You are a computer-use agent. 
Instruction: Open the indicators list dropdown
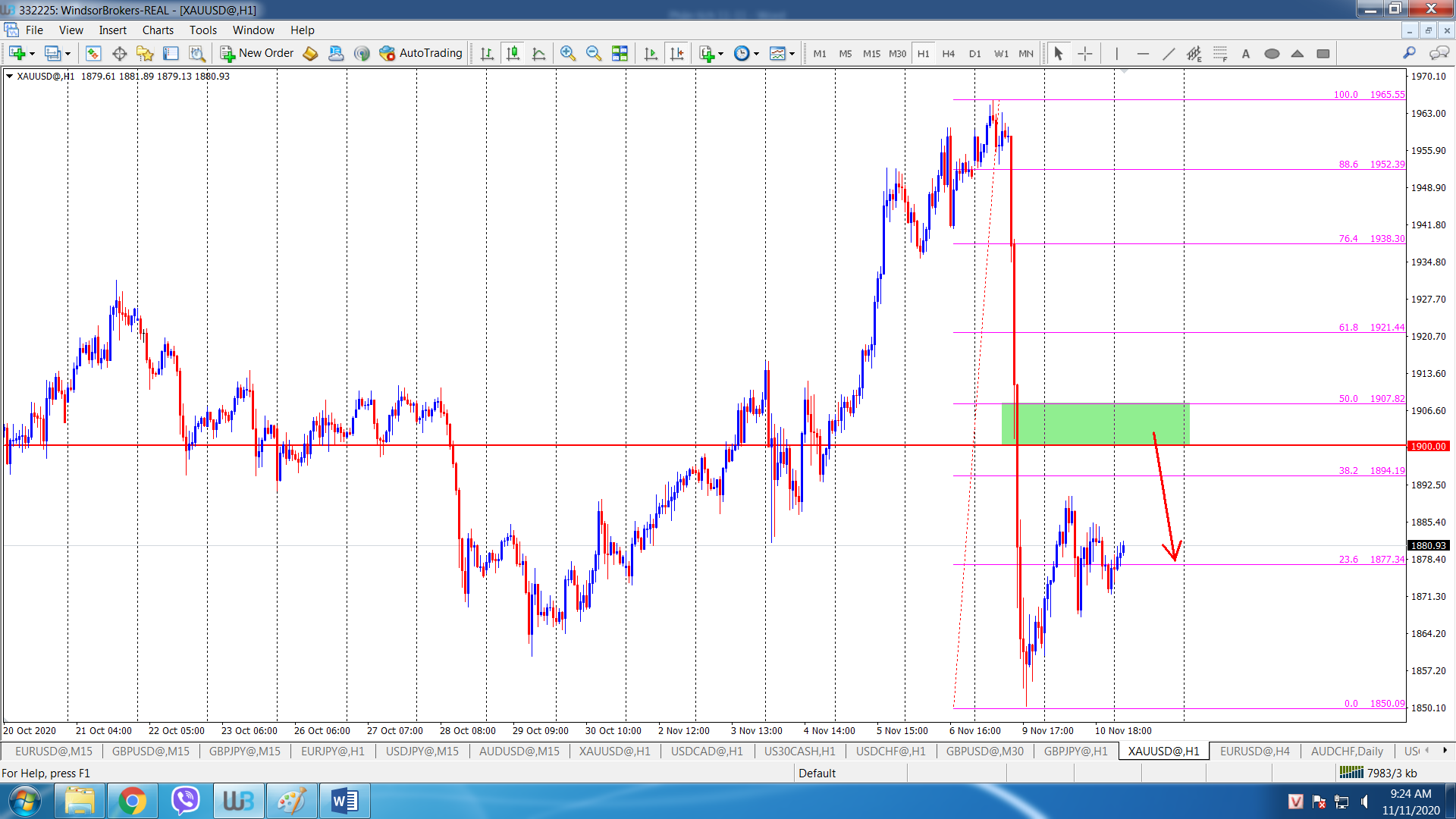click(x=711, y=53)
